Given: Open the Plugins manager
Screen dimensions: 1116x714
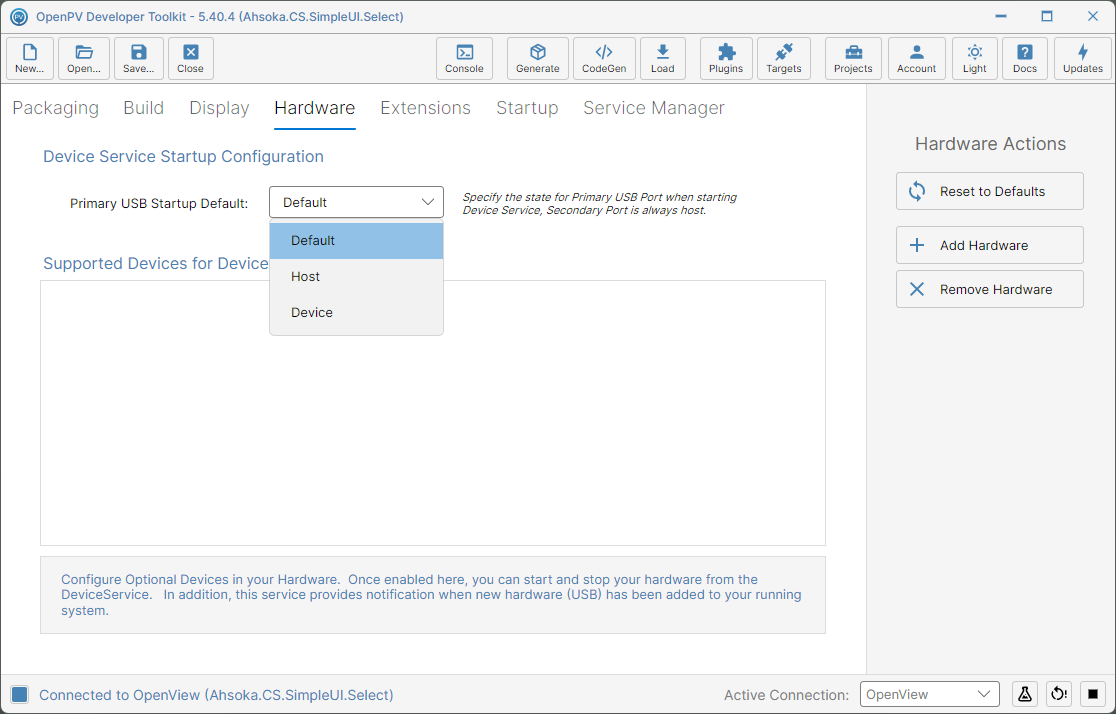Looking at the screenshot, I should click(726, 58).
